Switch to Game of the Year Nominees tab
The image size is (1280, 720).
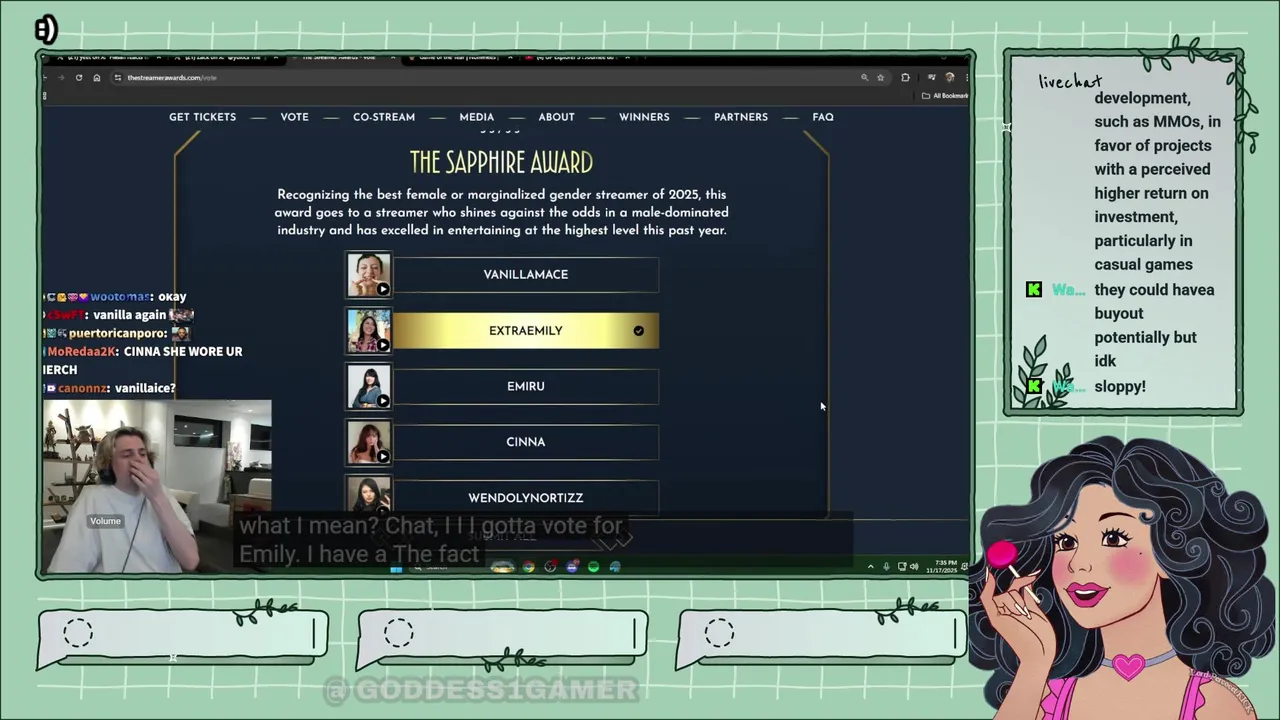pyautogui.click(x=456, y=57)
